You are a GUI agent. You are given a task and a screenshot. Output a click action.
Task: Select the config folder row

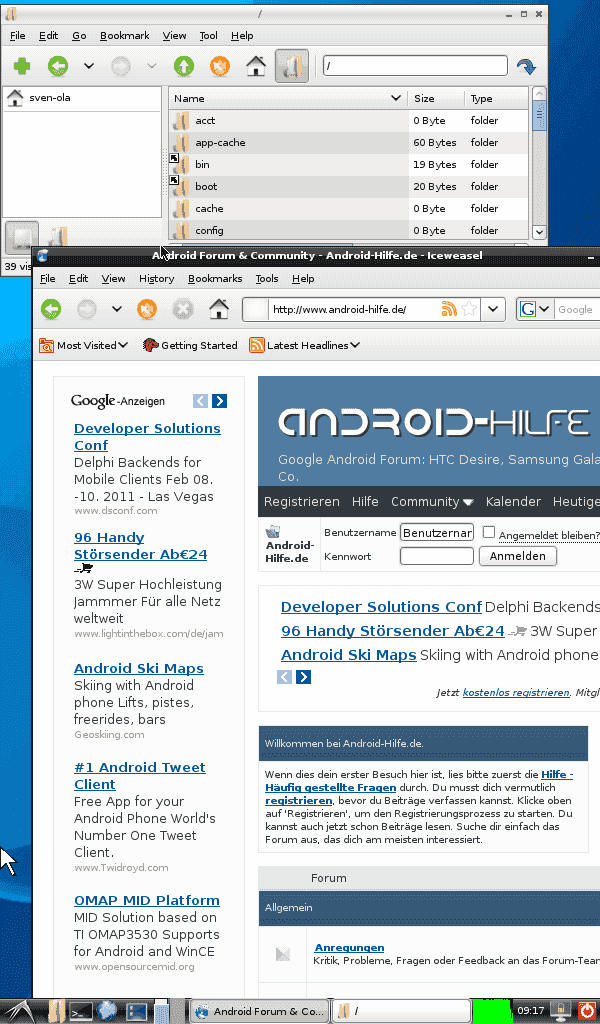(349, 231)
